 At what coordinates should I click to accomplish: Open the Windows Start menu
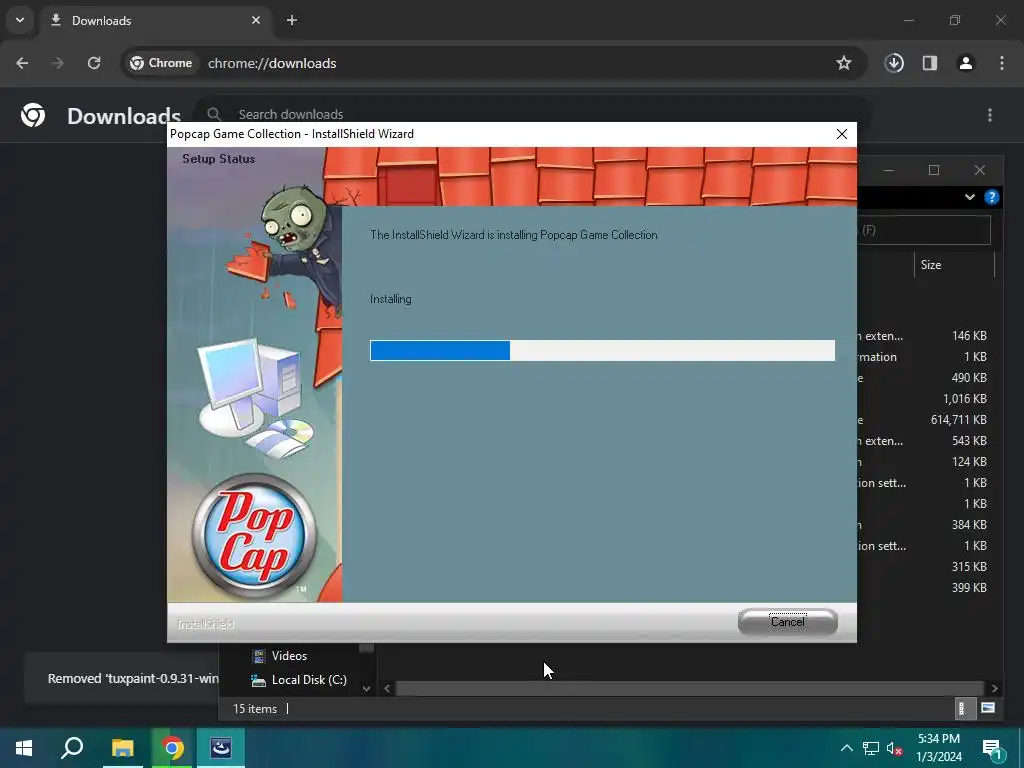24,748
